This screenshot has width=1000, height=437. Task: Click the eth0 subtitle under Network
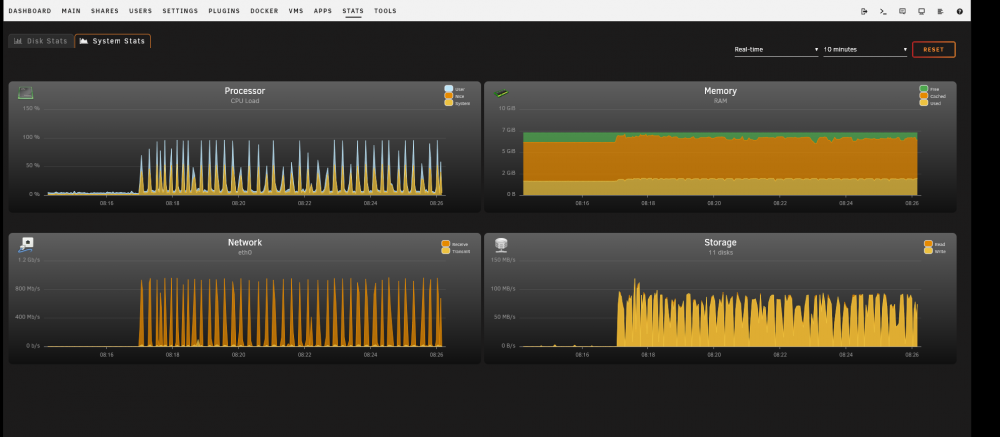click(245, 253)
